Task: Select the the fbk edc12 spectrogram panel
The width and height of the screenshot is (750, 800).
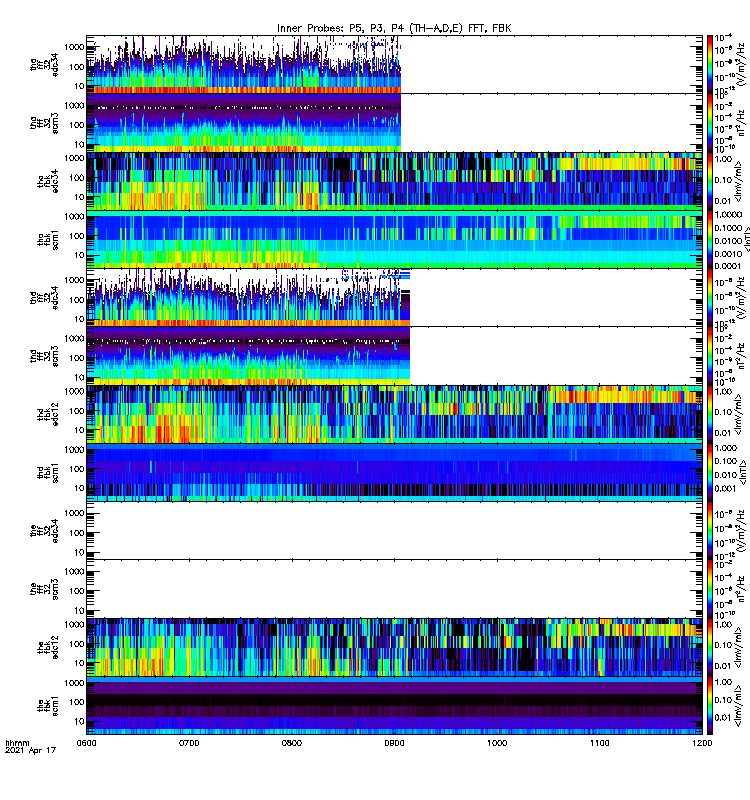Action: click(394, 647)
